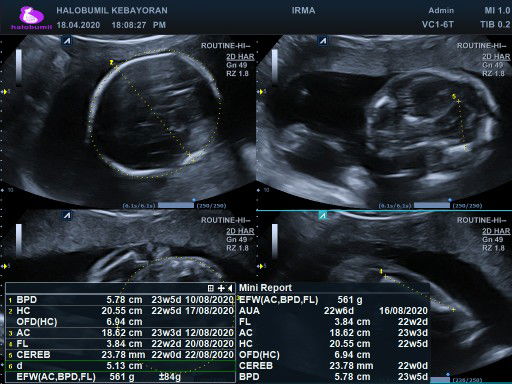
Task: Click the patient name IRMA
Action: click(303, 10)
